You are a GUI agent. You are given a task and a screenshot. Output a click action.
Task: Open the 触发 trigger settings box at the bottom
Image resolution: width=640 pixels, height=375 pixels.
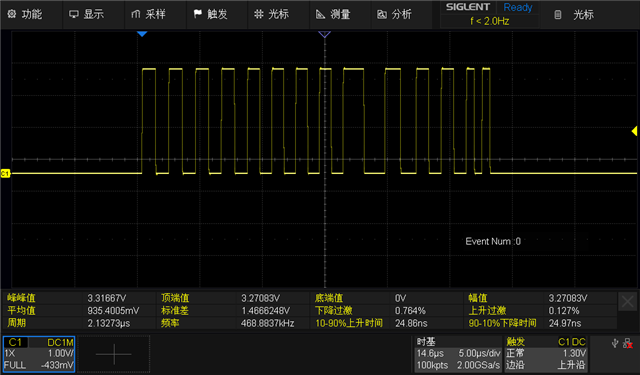pos(546,354)
